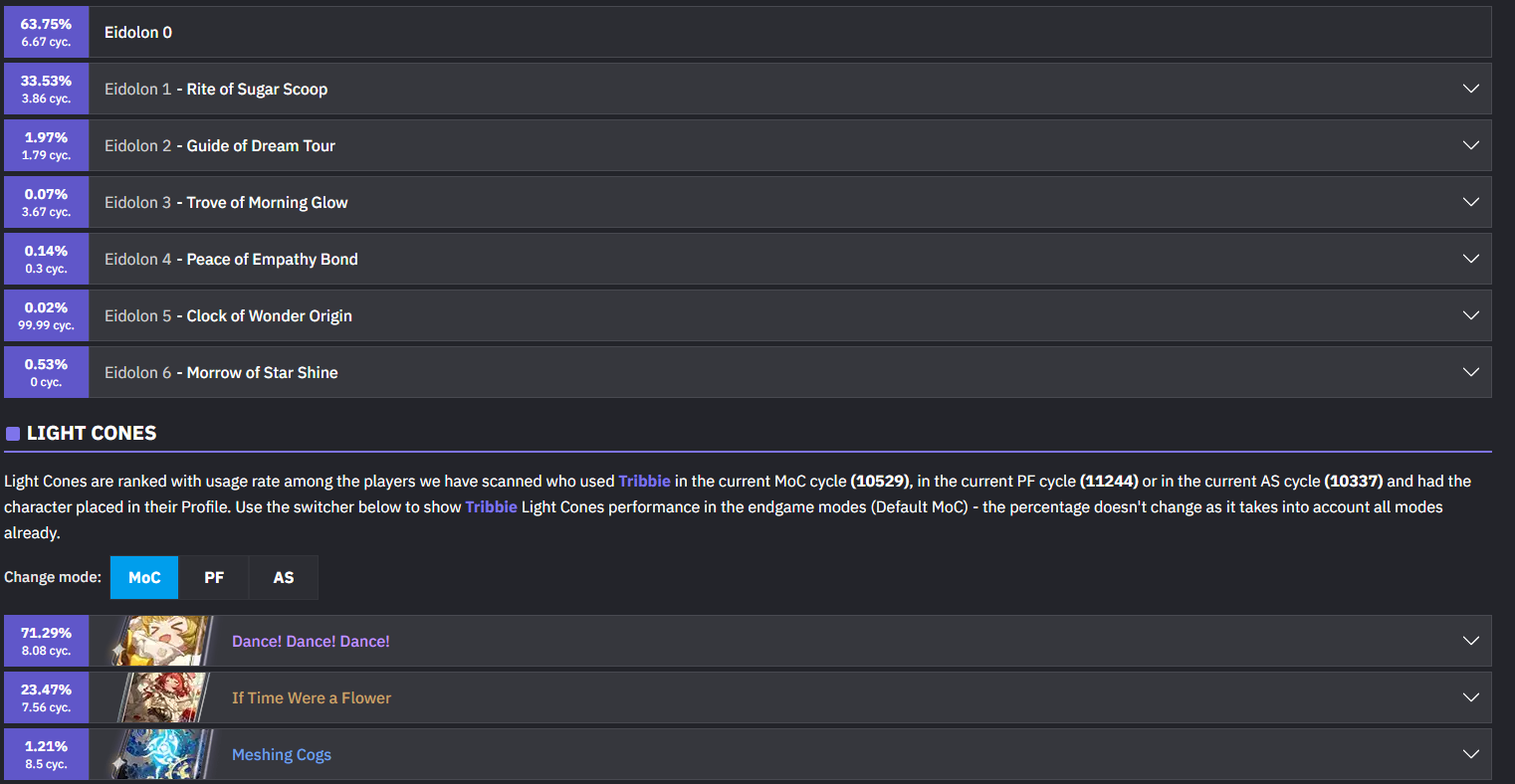Expand the If Time Were a Flower chevron
The image size is (1515, 784).
[1470, 697]
